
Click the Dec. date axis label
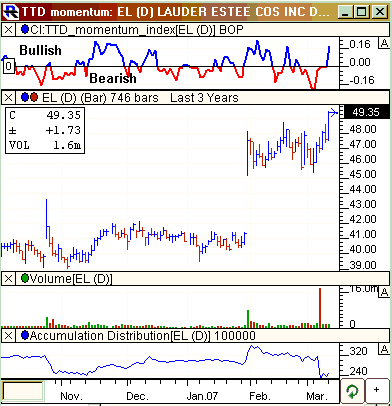137,396
